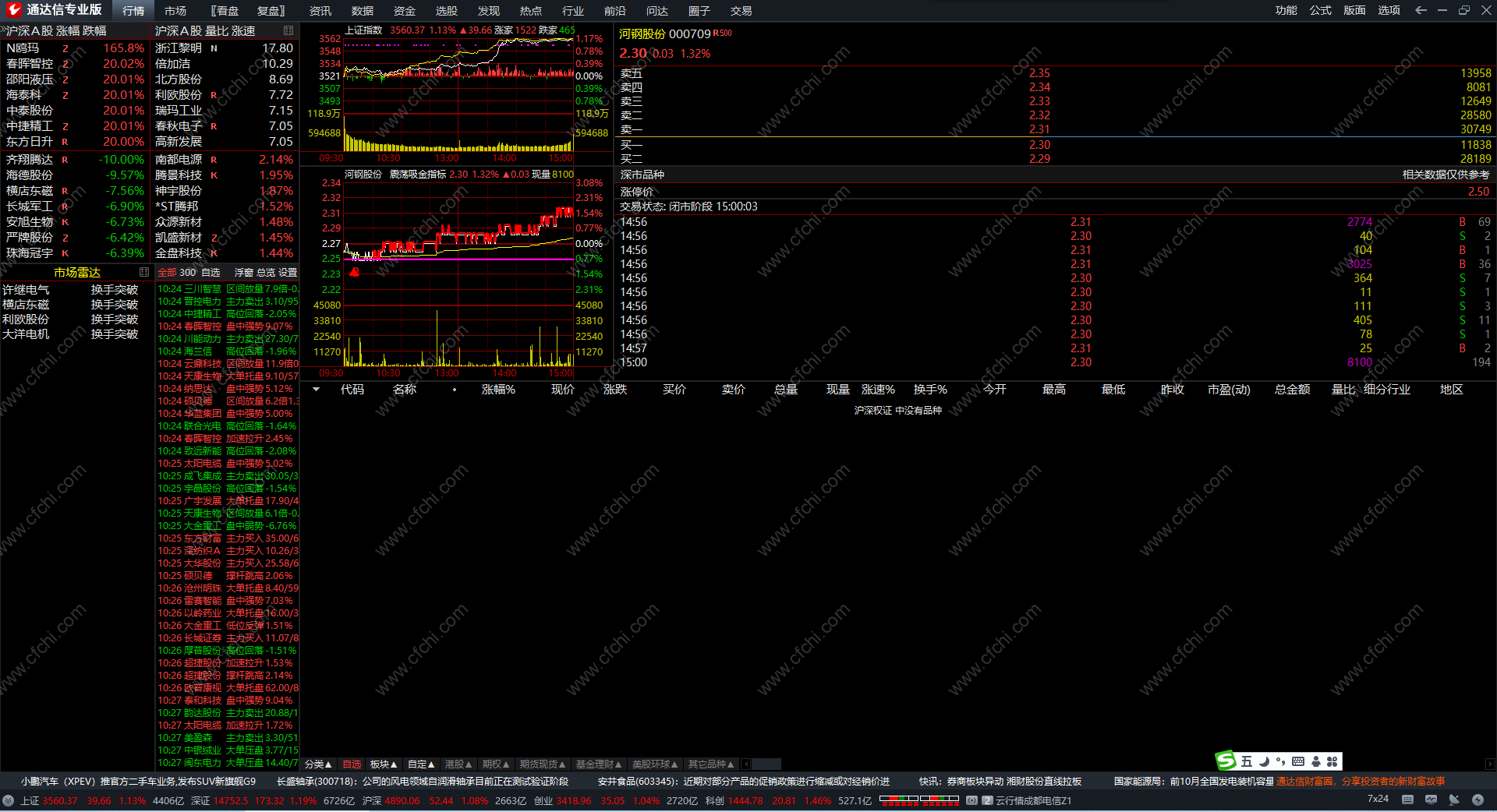Switch to the 自选 tab in the bottom tab bar
The height and width of the screenshot is (812, 1497).
(352, 764)
